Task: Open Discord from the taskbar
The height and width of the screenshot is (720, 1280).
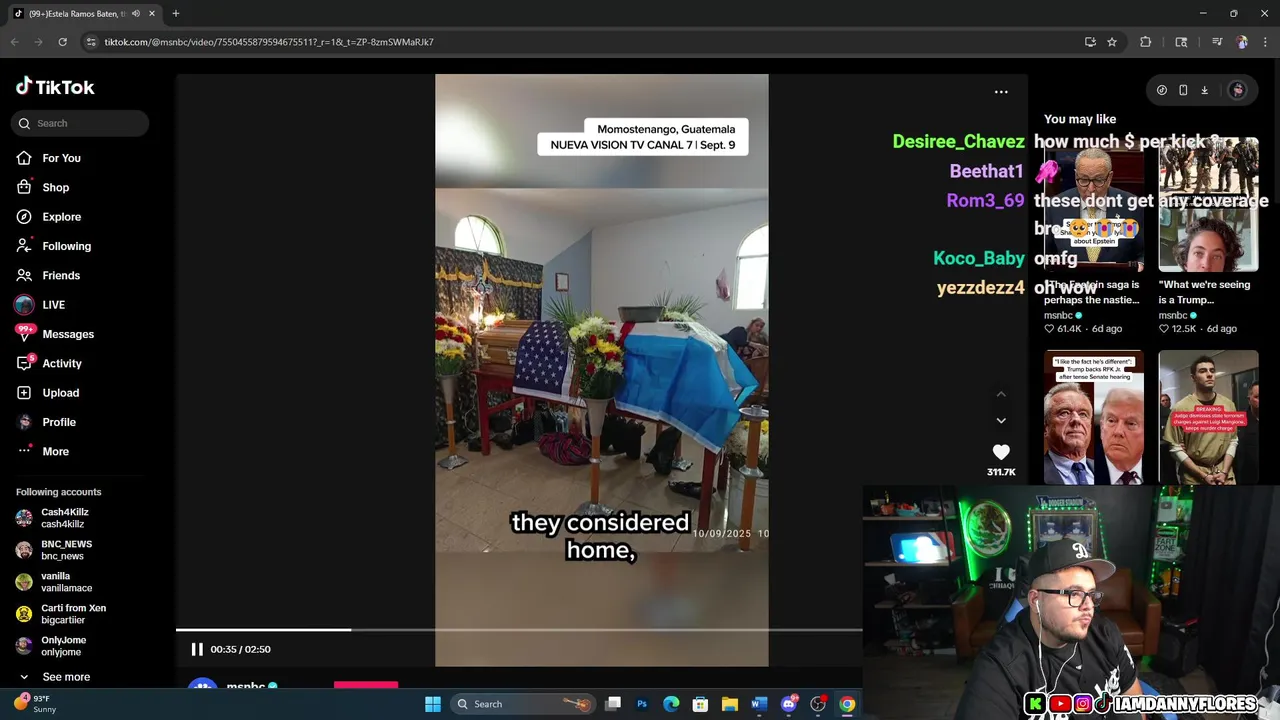Action: click(788, 704)
